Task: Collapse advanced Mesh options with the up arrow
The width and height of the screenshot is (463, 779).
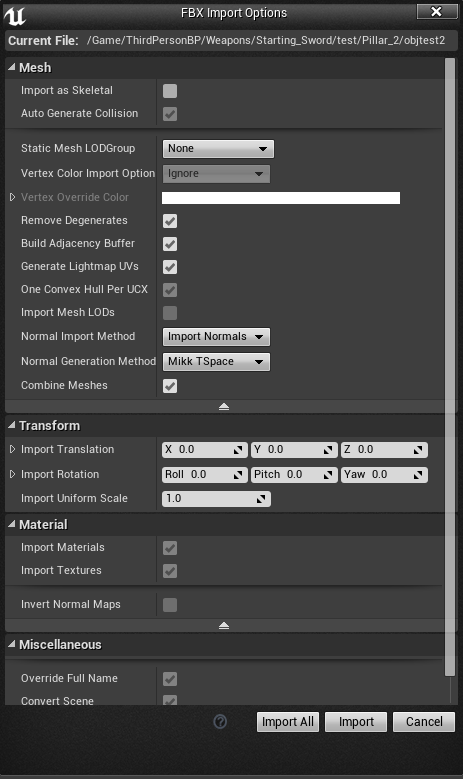Action: [224, 406]
